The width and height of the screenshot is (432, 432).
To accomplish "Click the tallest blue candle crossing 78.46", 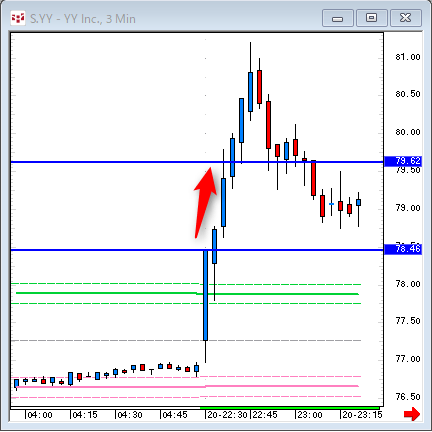I will [206, 295].
